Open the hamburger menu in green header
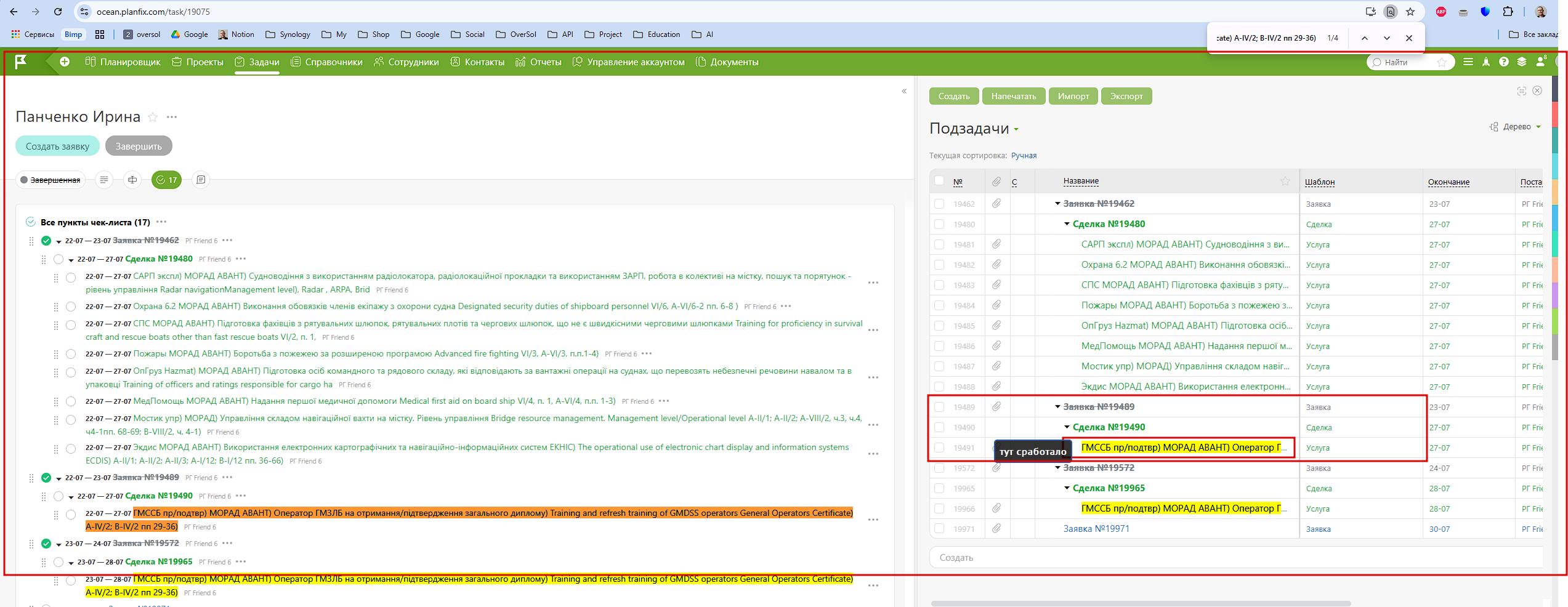Screen dimensions: 1568x607 [1468, 62]
